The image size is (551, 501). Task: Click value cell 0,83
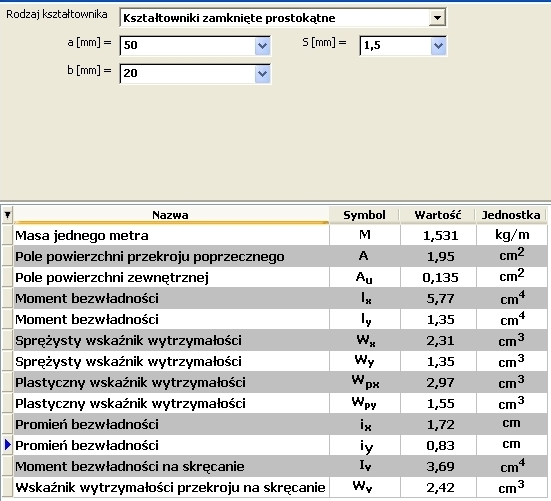pos(438,445)
